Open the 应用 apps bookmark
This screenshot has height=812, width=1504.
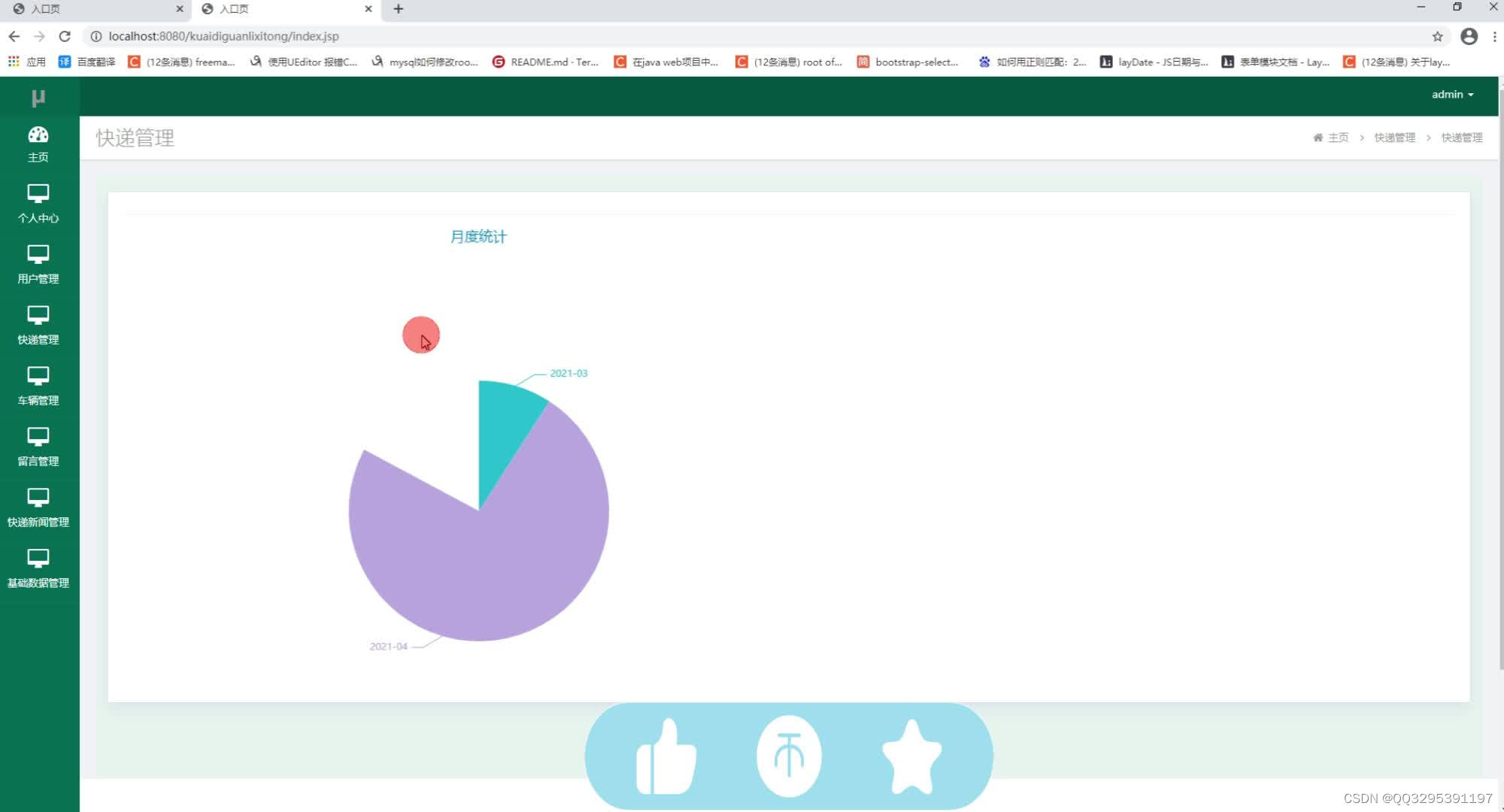click(27, 62)
